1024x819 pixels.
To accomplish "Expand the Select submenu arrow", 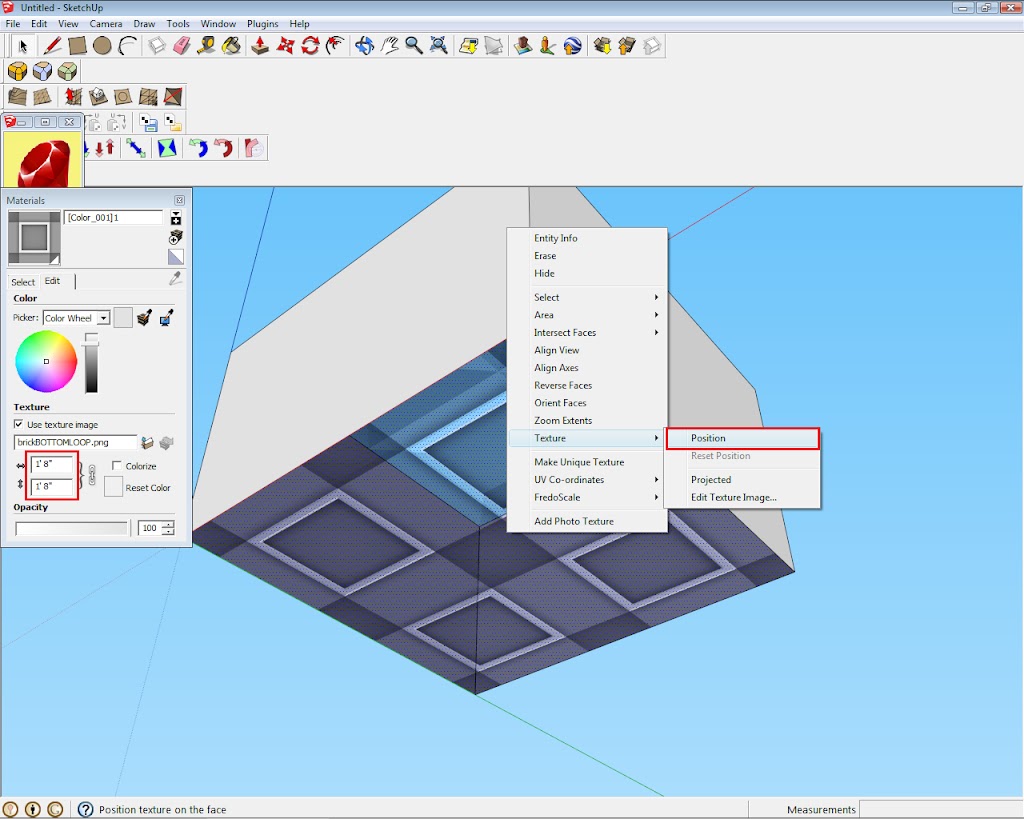I will coord(656,297).
